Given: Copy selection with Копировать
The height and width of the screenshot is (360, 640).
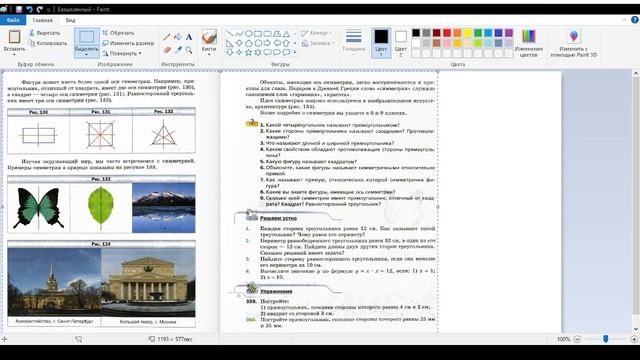Looking at the screenshot, I should coord(48,43).
